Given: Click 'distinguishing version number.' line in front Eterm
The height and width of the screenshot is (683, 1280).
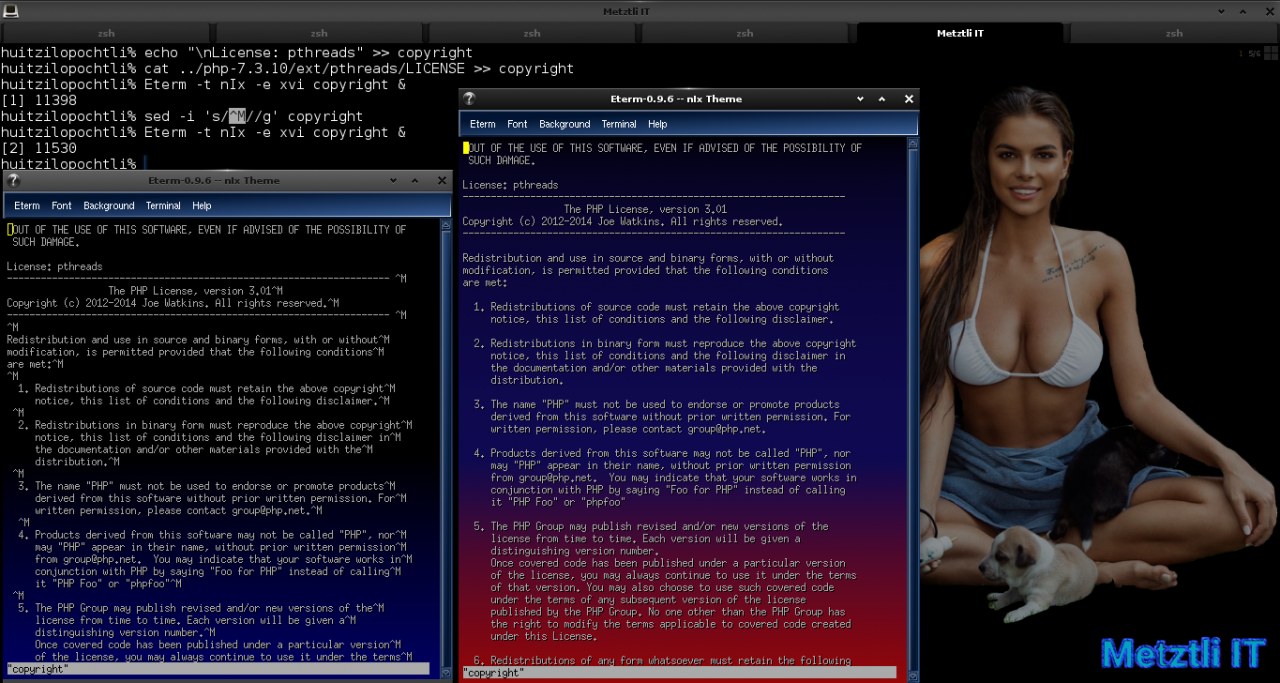Looking at the screenshot, I should pos(575,551).
